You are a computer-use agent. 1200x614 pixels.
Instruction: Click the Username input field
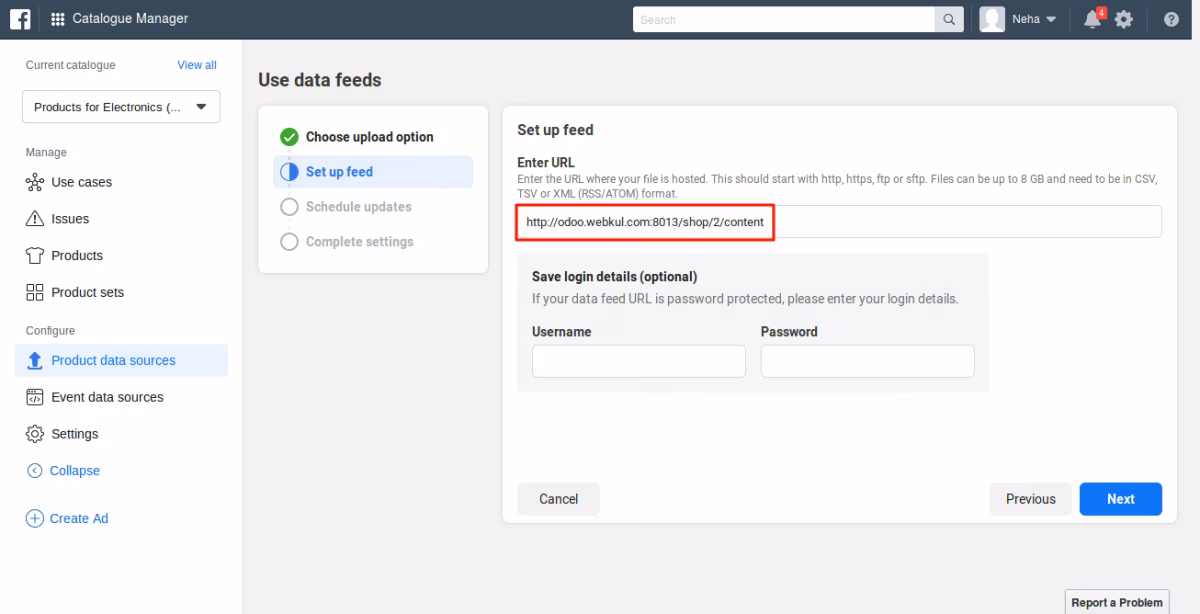[639, 361]
